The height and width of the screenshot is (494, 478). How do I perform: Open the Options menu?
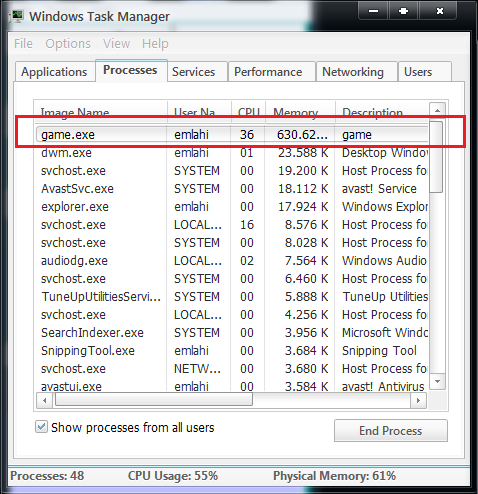(68, 44)
